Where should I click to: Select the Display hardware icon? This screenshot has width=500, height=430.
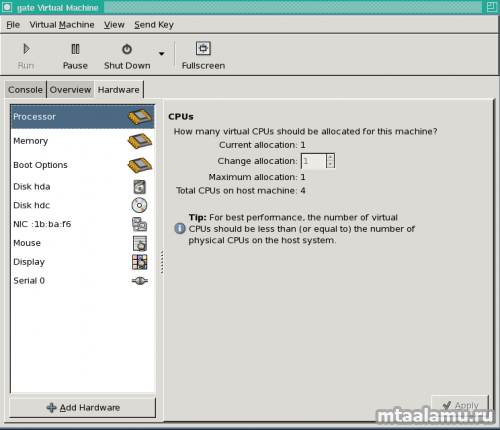[140, 262]
